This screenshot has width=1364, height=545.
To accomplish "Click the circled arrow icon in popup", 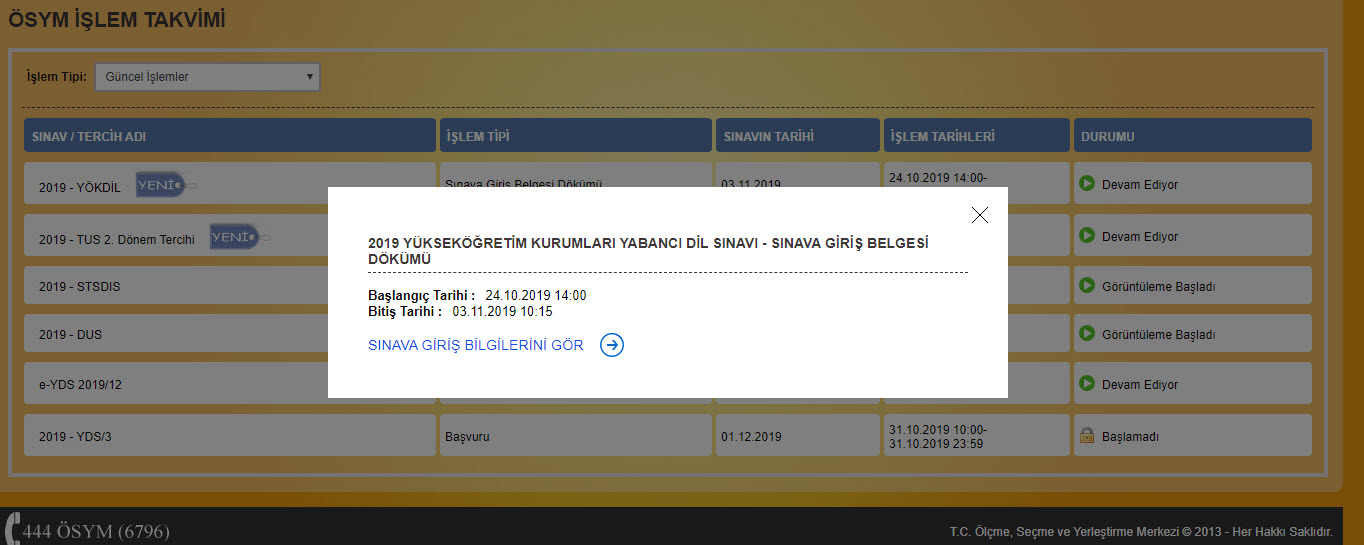I will 612,345.
